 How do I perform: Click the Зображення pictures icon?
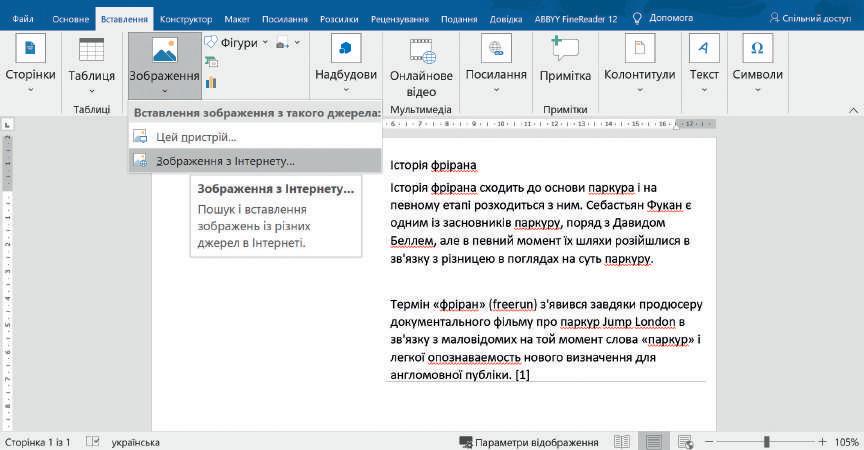click(x=165, y=50)
